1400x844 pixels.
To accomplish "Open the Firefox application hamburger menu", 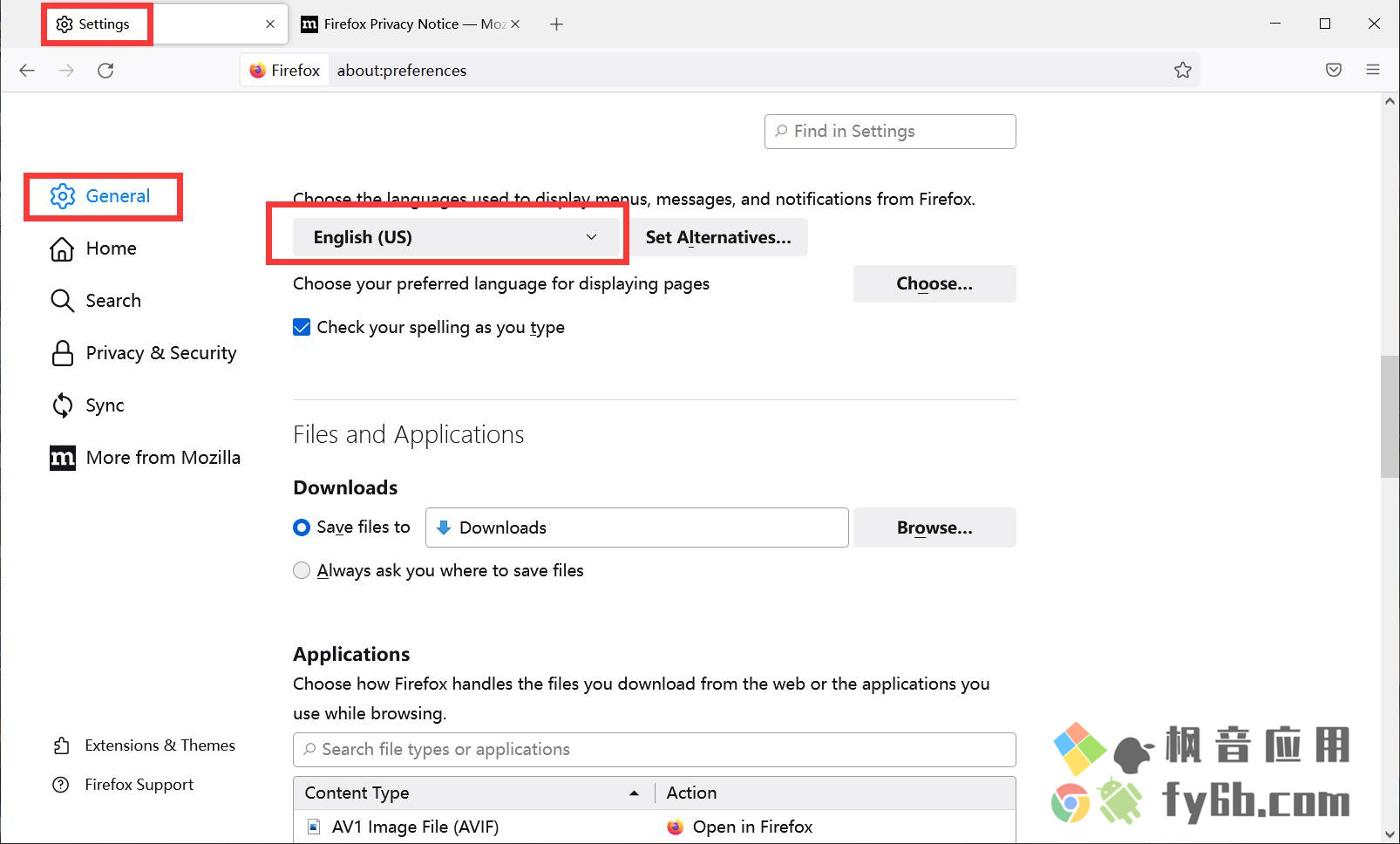I will click(x=1373, y=71).
